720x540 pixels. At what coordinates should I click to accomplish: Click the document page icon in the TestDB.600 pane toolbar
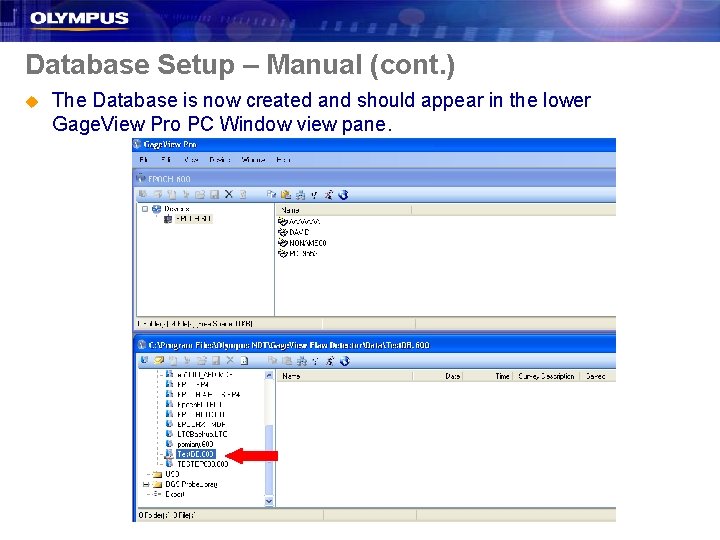[244, 361]
